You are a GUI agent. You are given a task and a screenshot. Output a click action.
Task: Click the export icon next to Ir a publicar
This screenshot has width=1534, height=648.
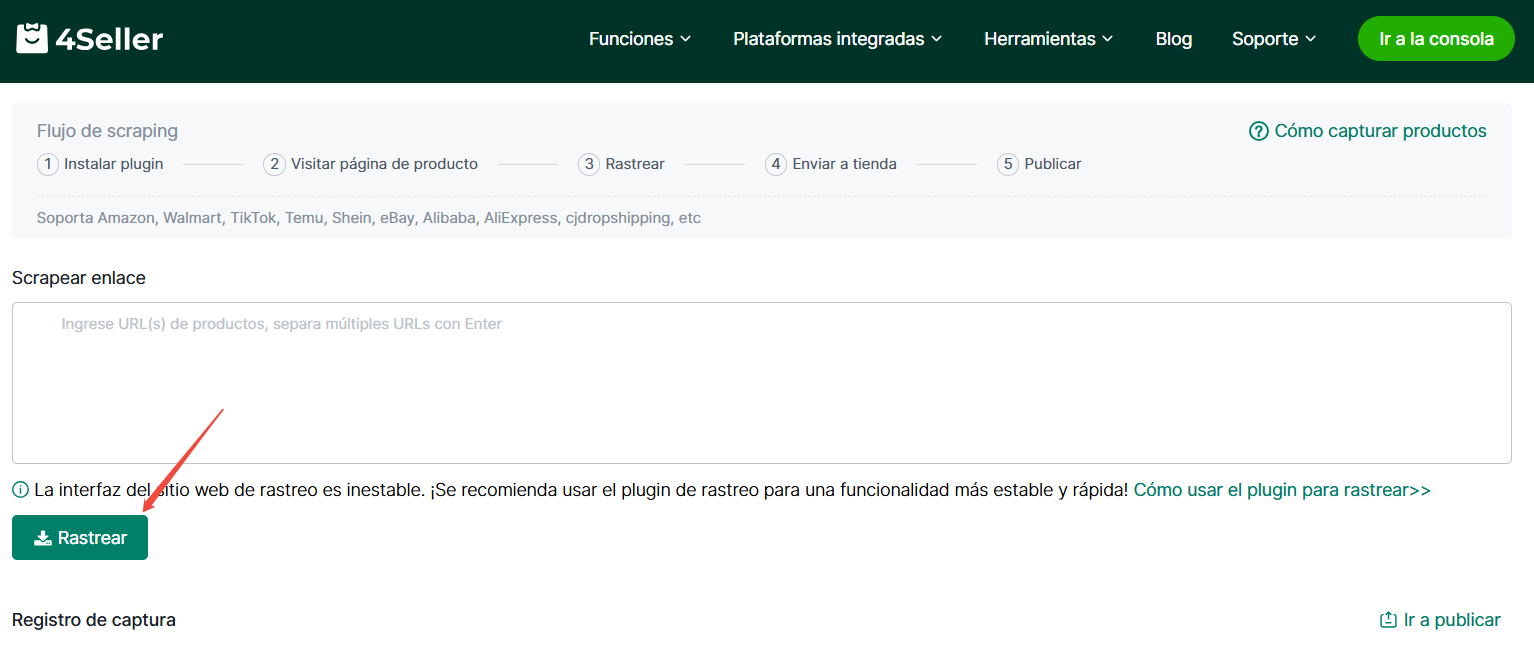[1388, 620]
